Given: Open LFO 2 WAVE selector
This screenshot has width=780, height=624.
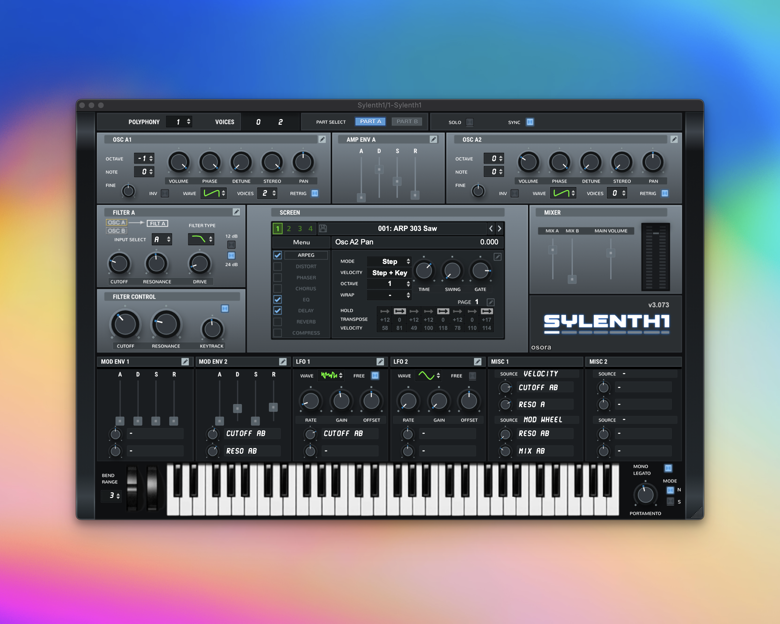Looking at the screenshot, I should [429, 376].
